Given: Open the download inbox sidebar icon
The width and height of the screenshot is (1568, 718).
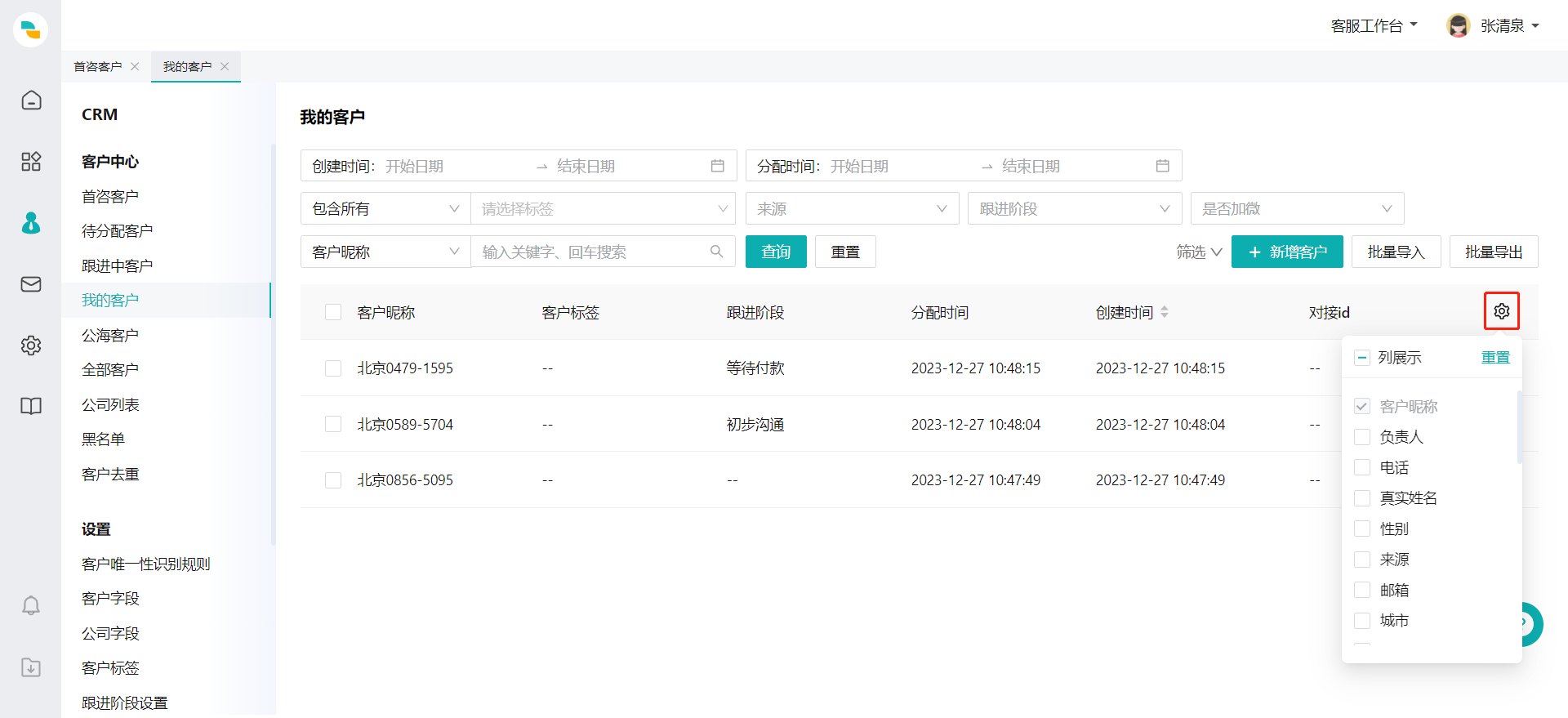Looking at the screenshot, I should (x=31, y=667).
